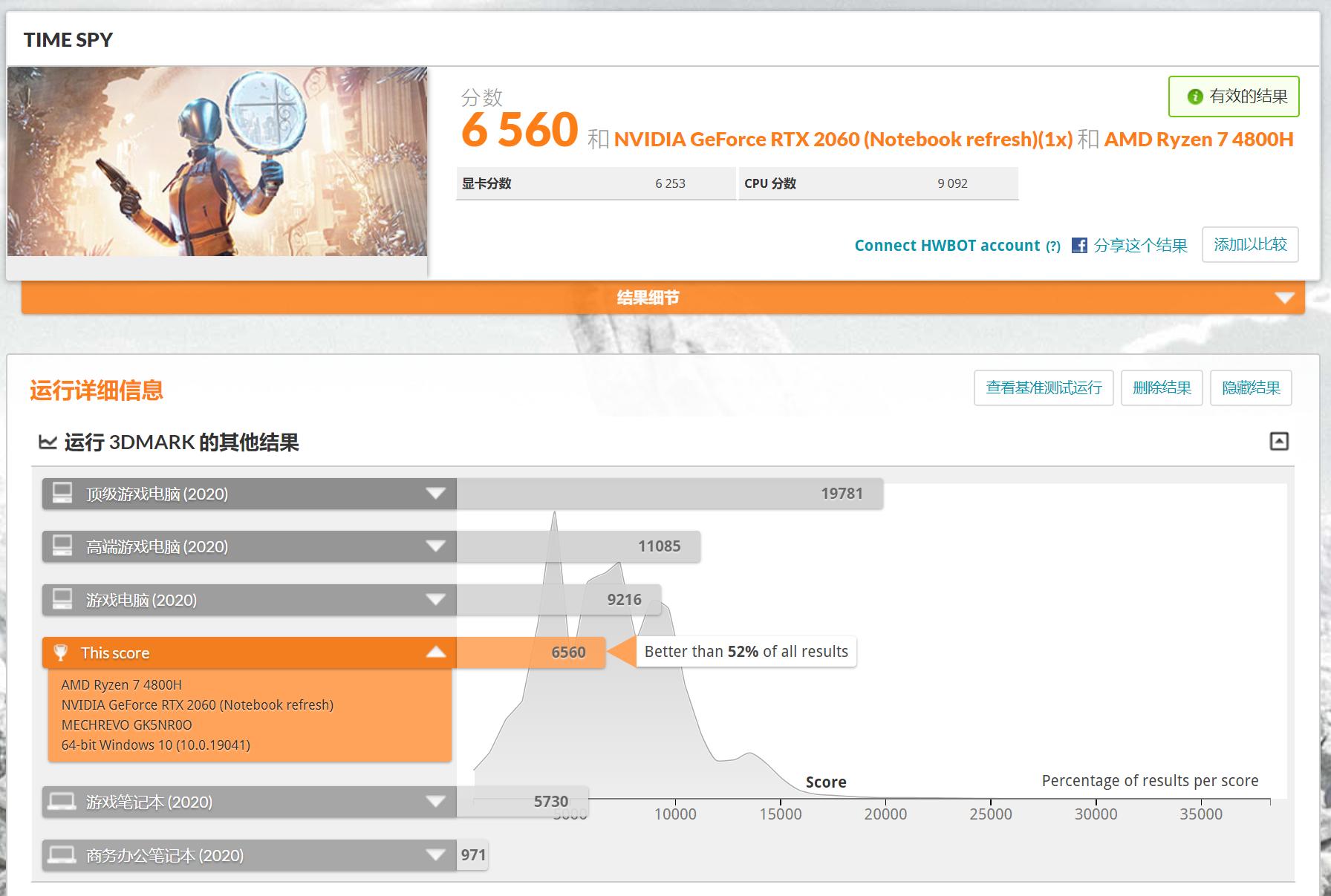Click the 运行详细信息 section heading
Viewport: 1331px width, 896px height.
point(97,390)
